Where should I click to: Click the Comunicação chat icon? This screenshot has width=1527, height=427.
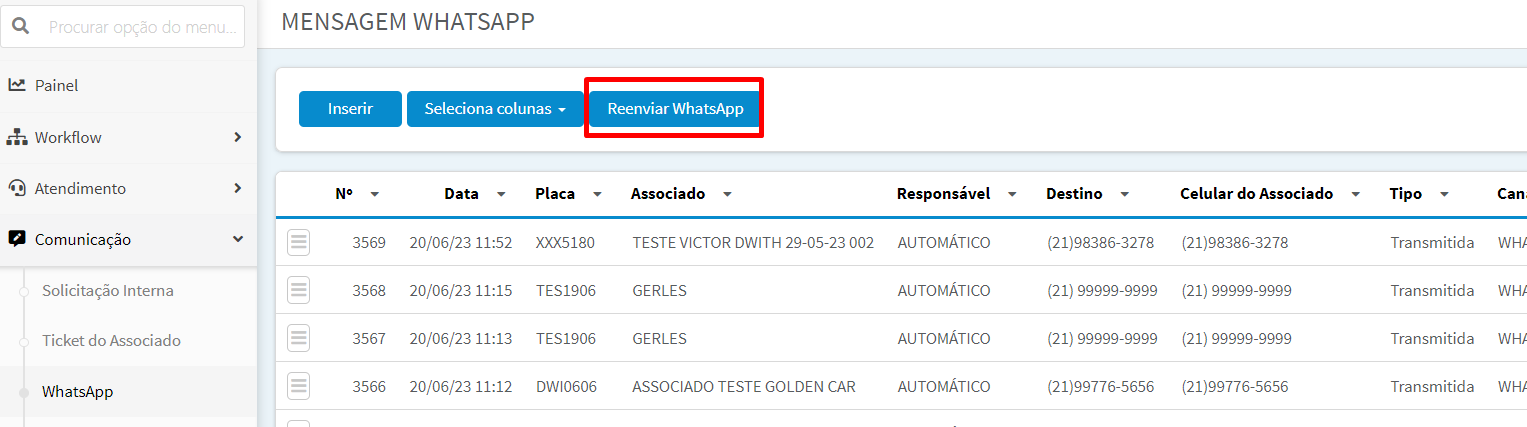pyautogui.click(x=17, y=239)
